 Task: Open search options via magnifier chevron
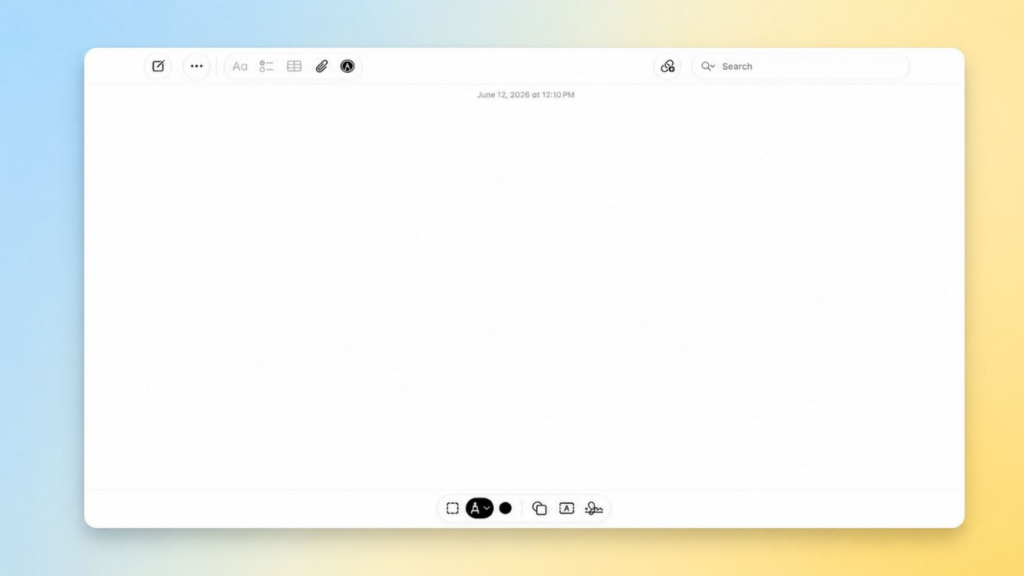(708, 66)
